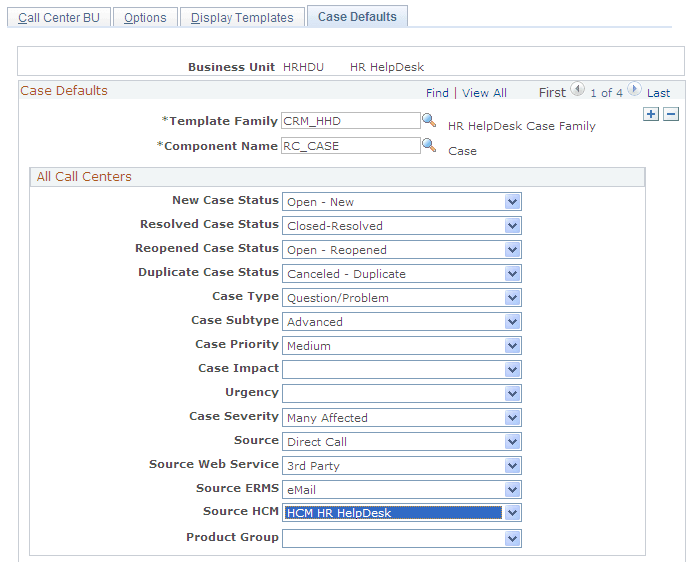Show previous row arrow next to First
The height and width of the screenshot is (562, 694).
pos(577,89)
